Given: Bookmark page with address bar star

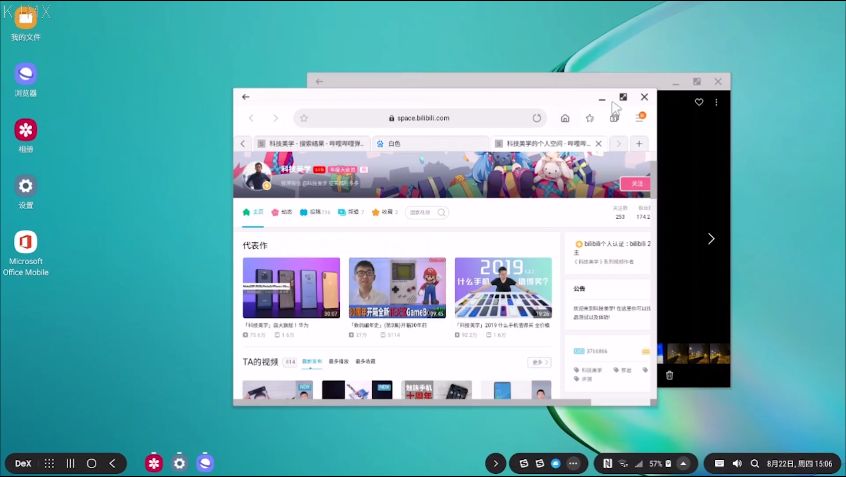Looking at the screenshot, I should click(x=304, y=118).
